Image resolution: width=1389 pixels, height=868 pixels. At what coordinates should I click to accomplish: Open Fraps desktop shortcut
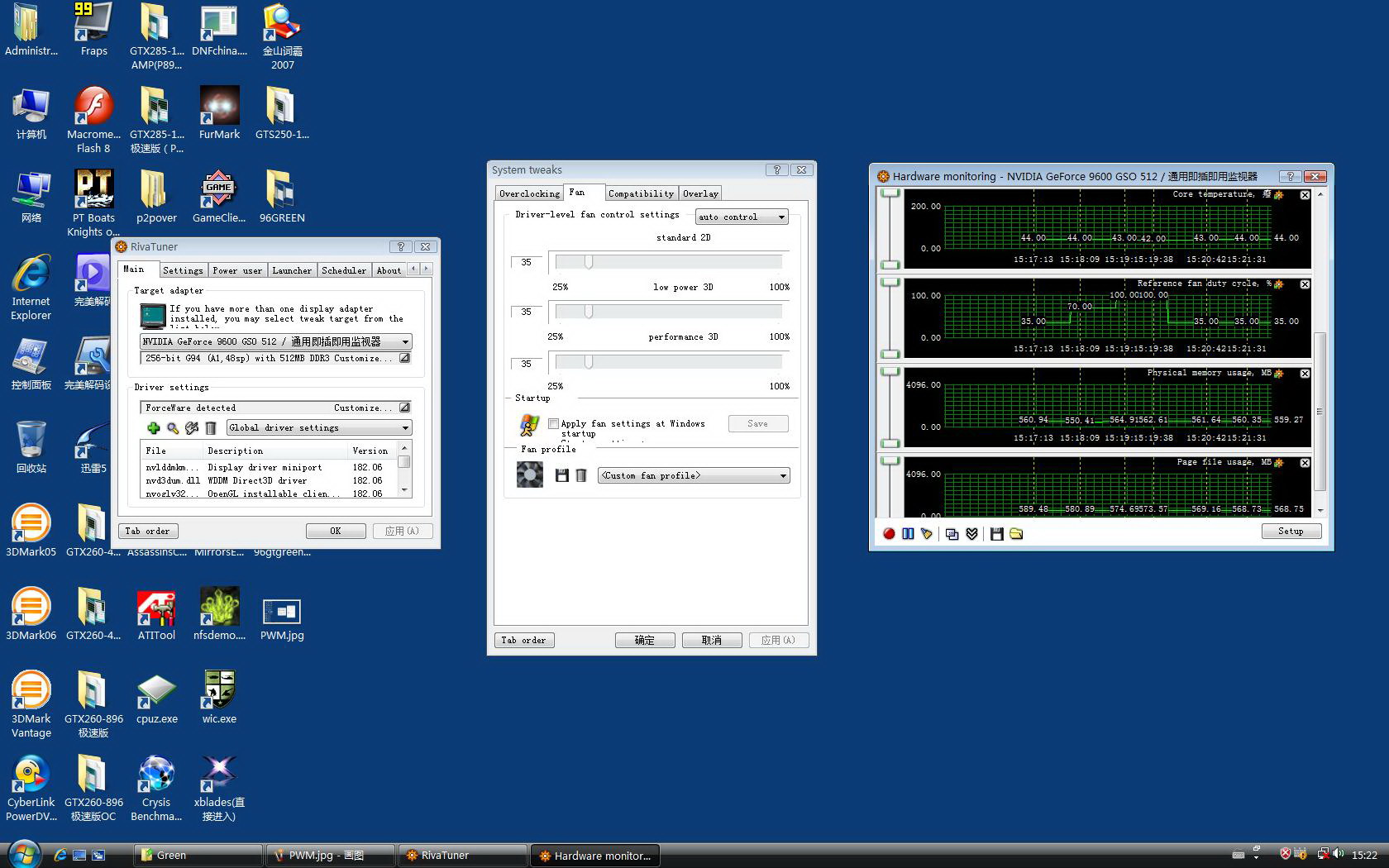93,30
